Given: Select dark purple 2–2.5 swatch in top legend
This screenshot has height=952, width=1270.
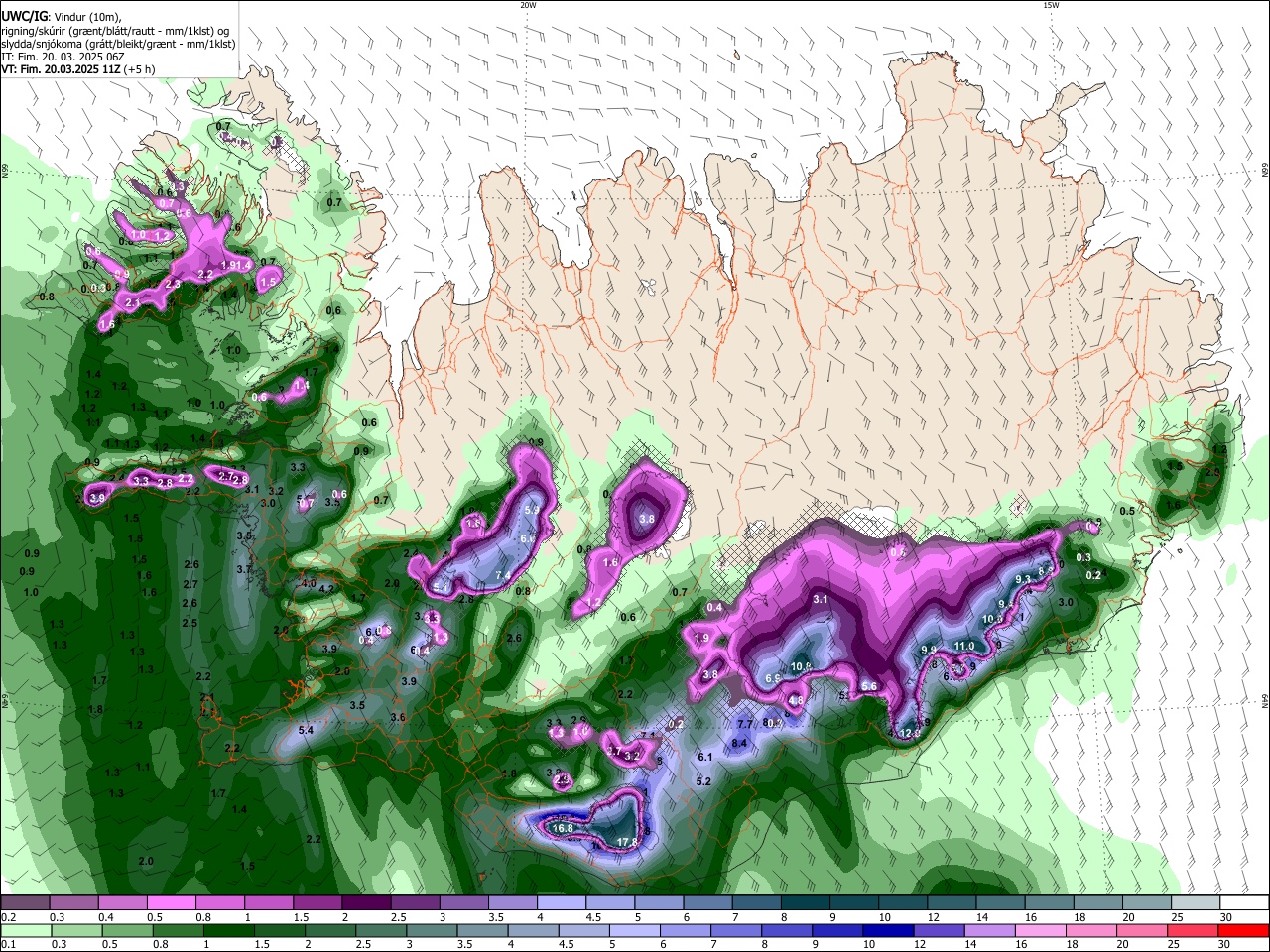Looking at the screenshot, I should point(366,902).
